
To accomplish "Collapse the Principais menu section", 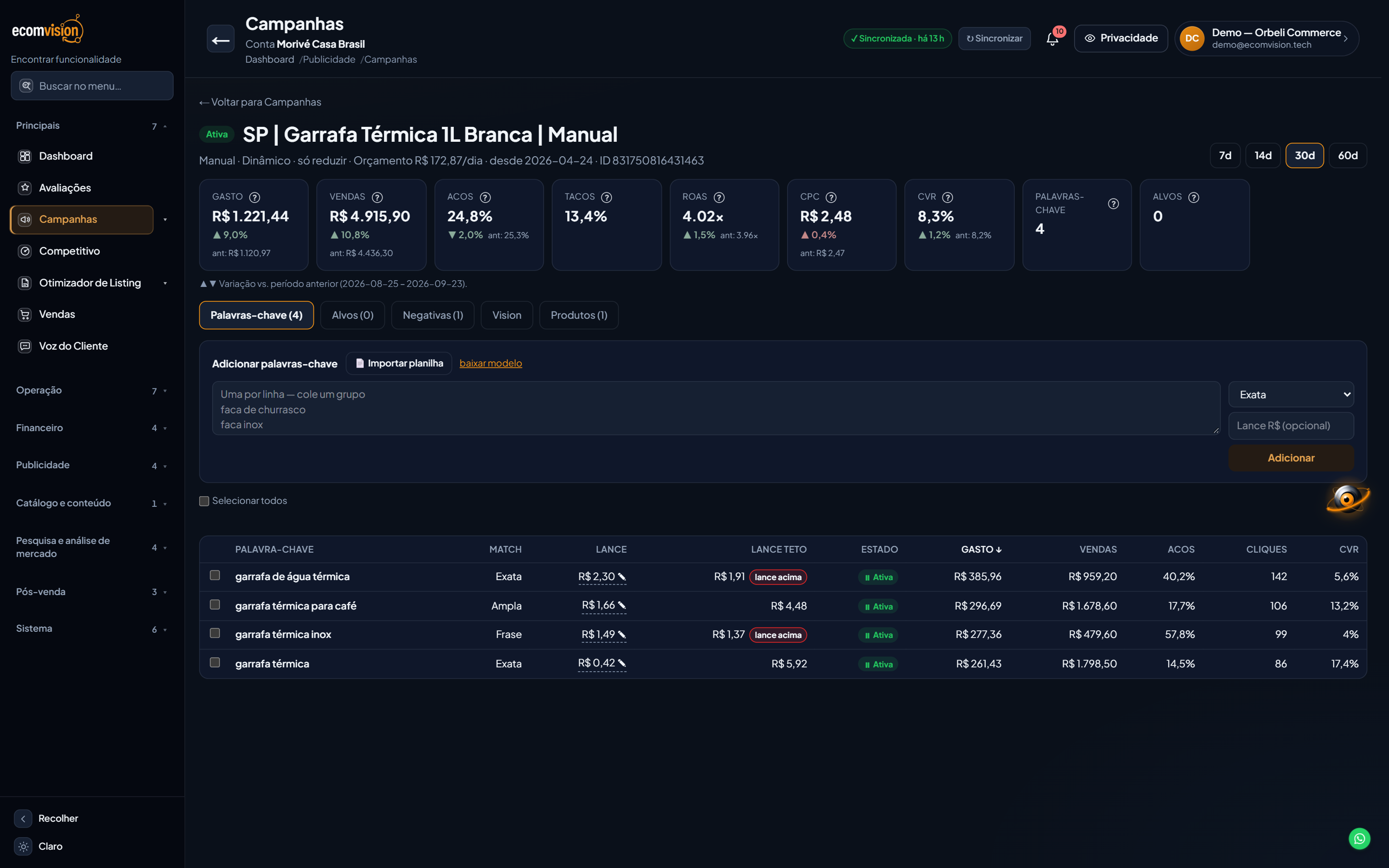I will 92,126.
